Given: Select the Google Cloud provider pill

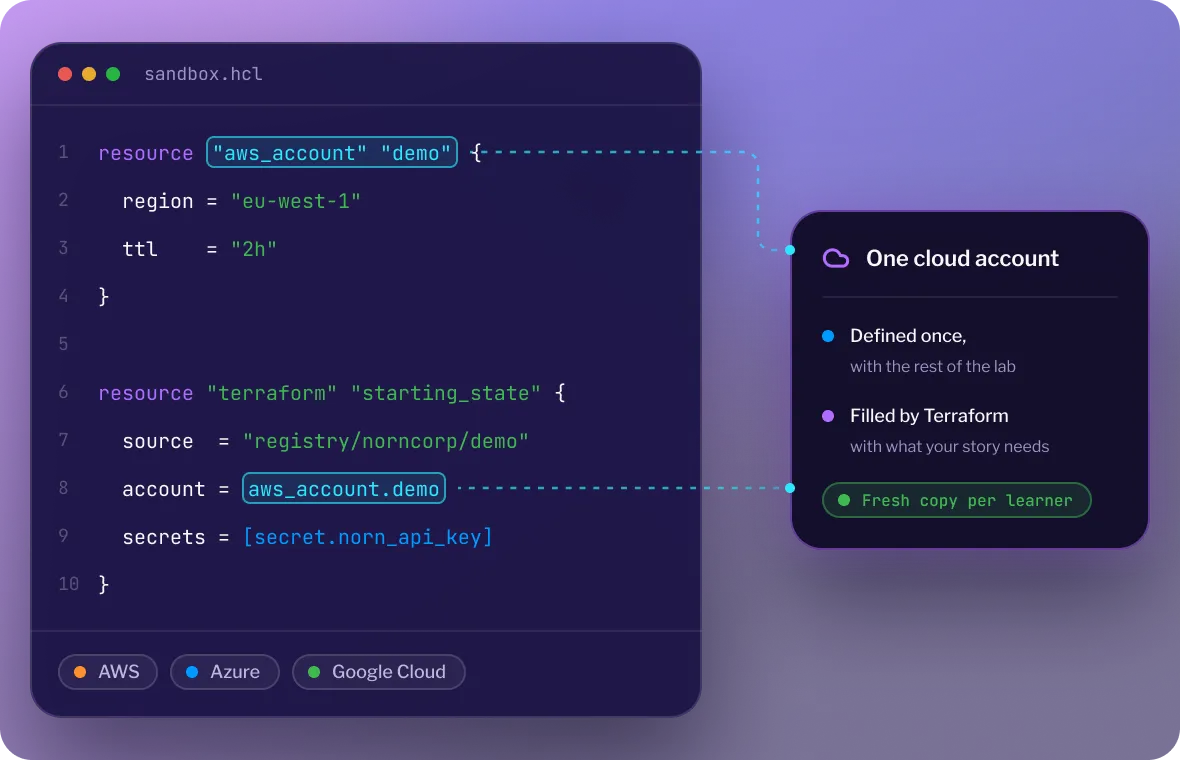Looking at the screenshot, I should coord(379,672).
